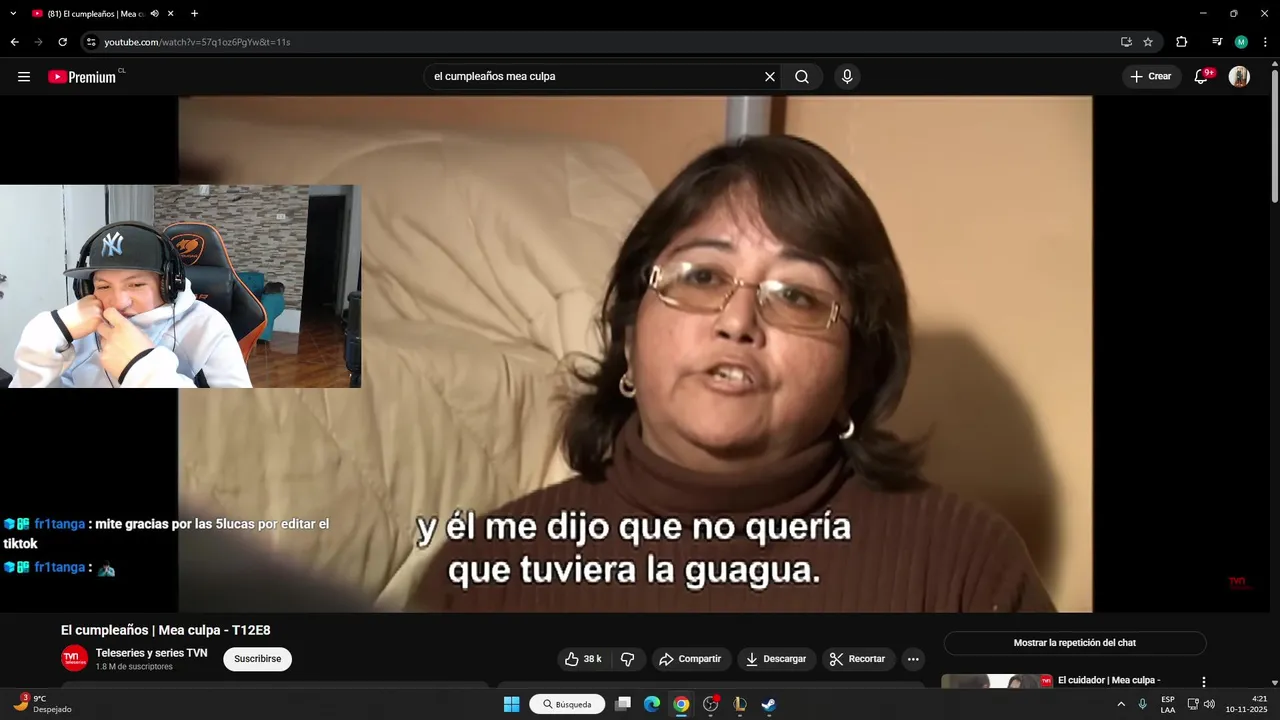Image resolution: width=1280 pixels, height=720 pixels.
Task: Open the Teleseries y series TVN channel link
Action: (151, 653)
